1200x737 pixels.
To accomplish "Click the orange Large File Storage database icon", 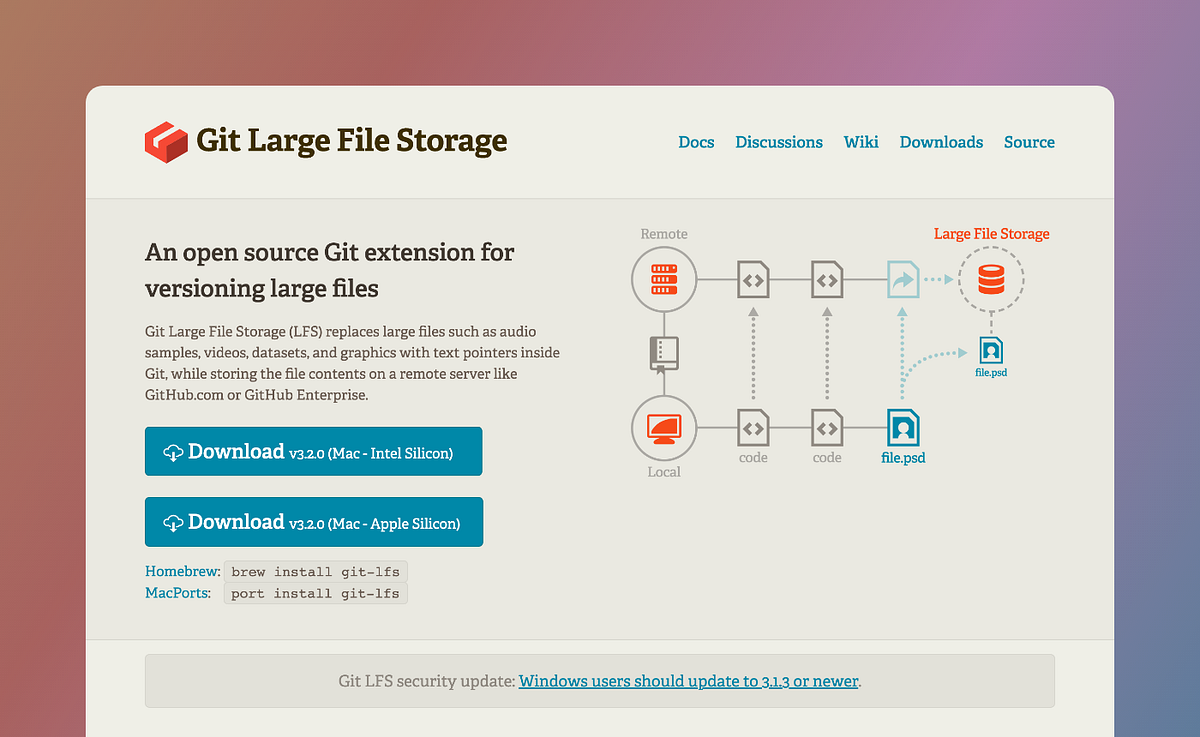I will click(991, 280).
